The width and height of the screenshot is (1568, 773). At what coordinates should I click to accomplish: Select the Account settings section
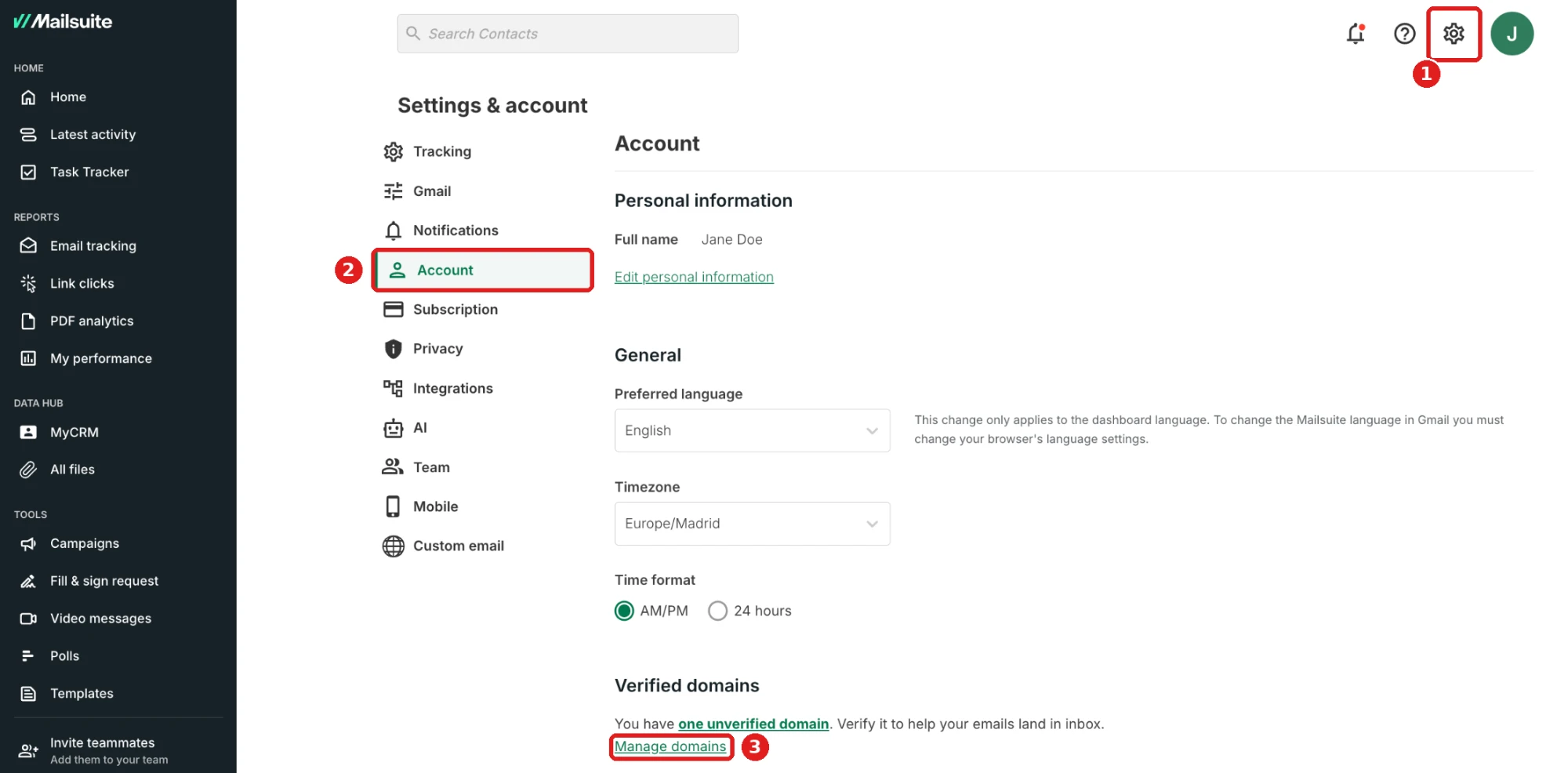(x=483, y=270)
